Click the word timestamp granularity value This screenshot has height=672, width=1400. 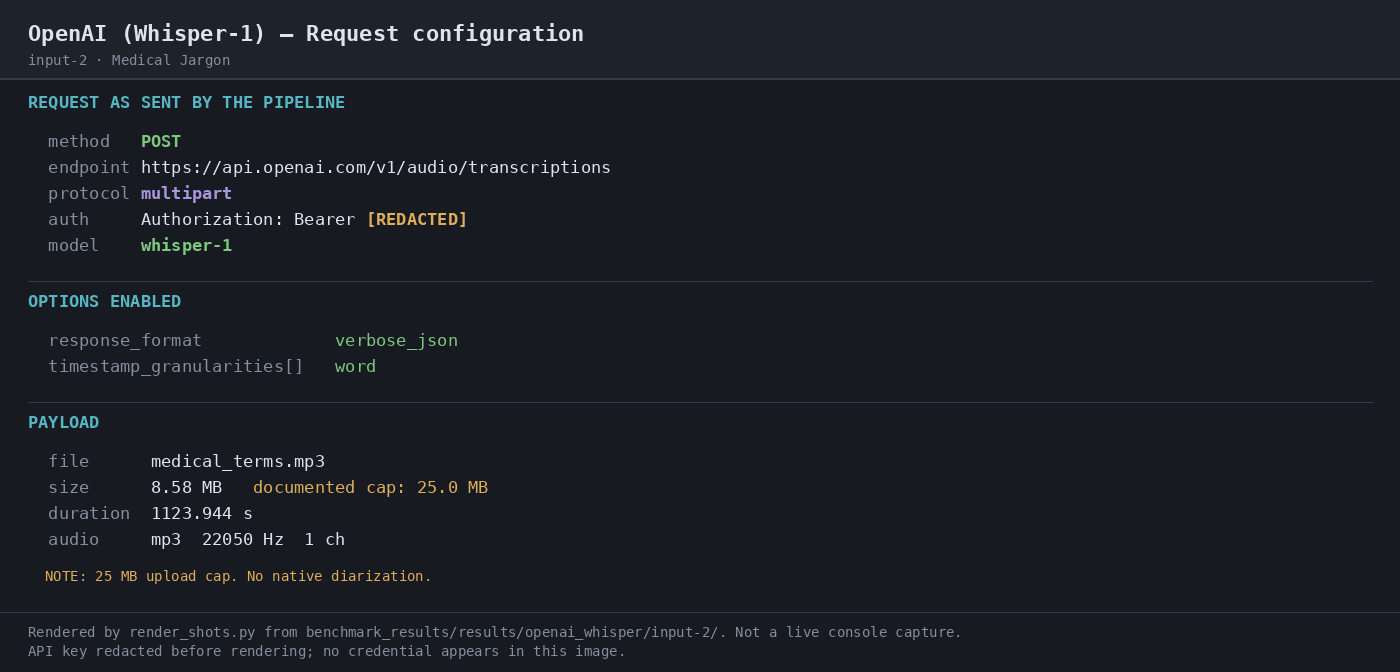click(x=355, y=366)
